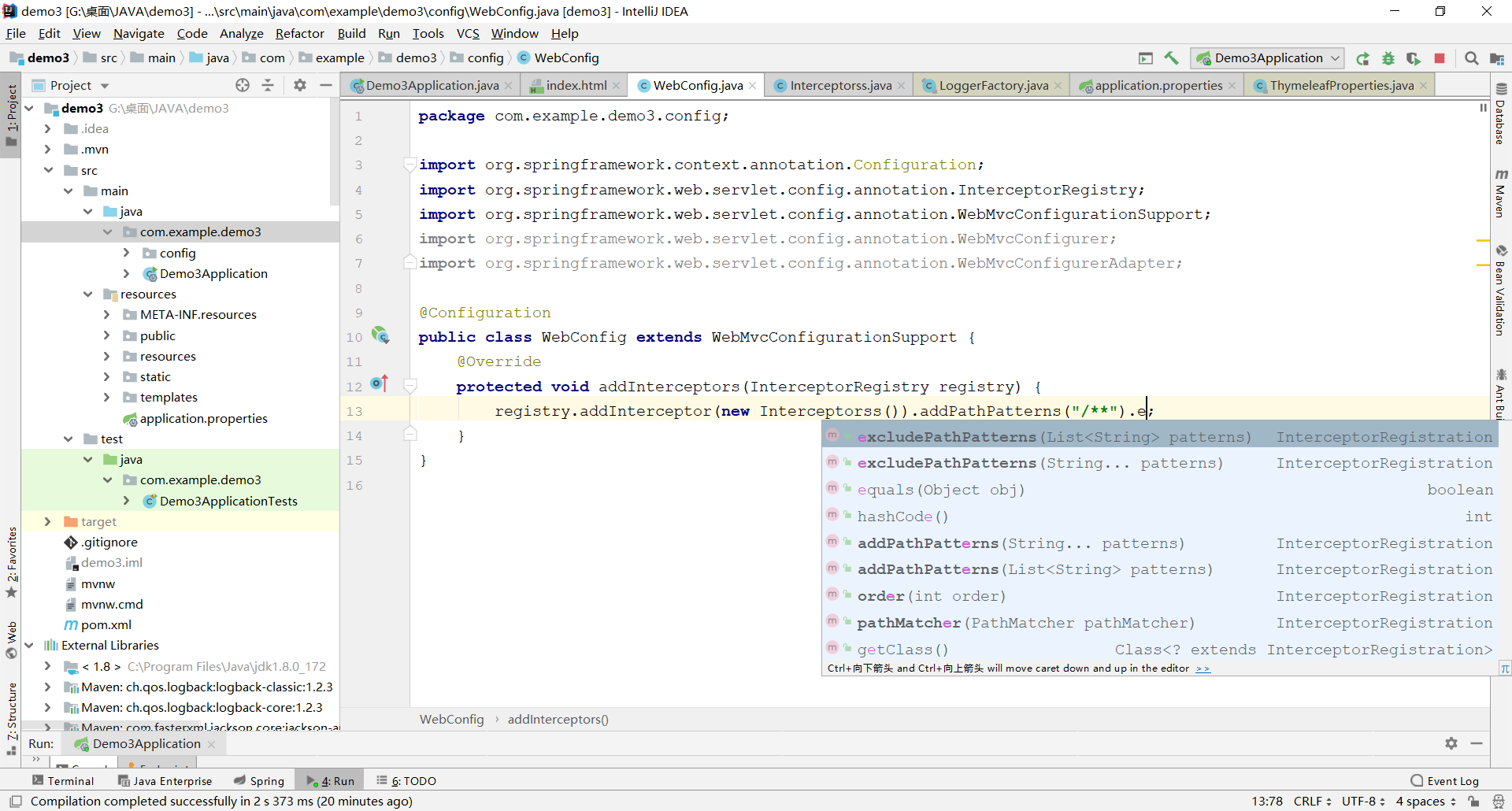Open the Demo3Application run configuration dropdown
The image size is (1512, 811).
pos(1268,58)
